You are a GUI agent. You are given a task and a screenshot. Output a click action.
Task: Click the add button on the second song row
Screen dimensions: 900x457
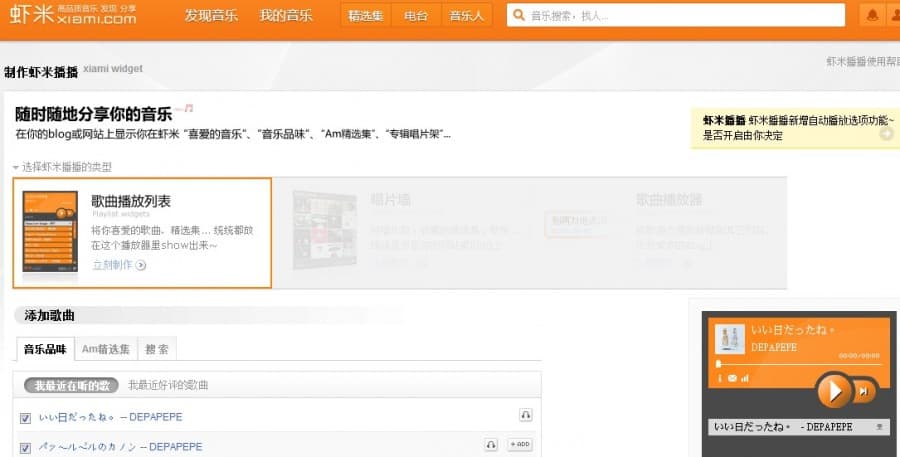(x=519, y=444)
